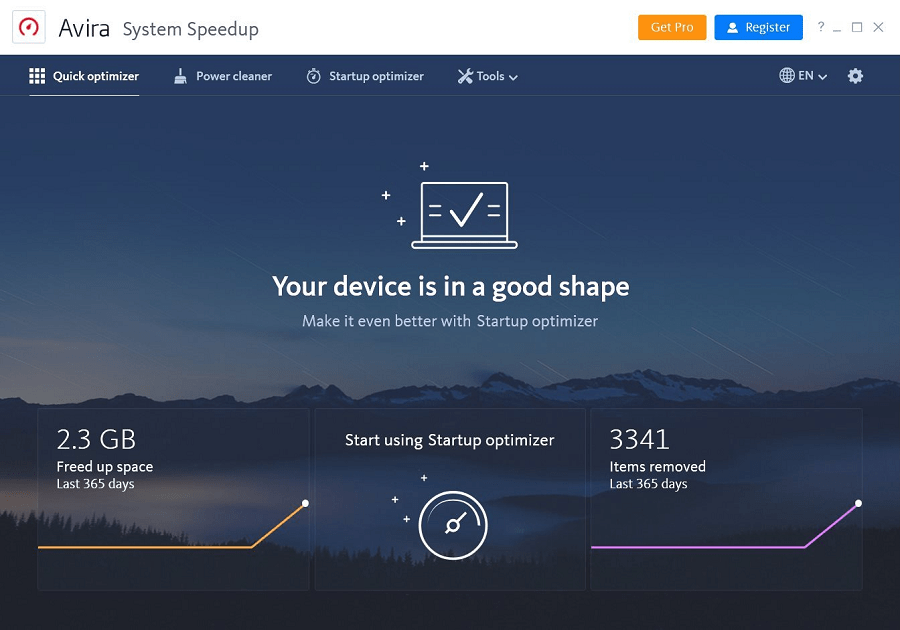Click Your device is in a good shape heading

(451, 286)
